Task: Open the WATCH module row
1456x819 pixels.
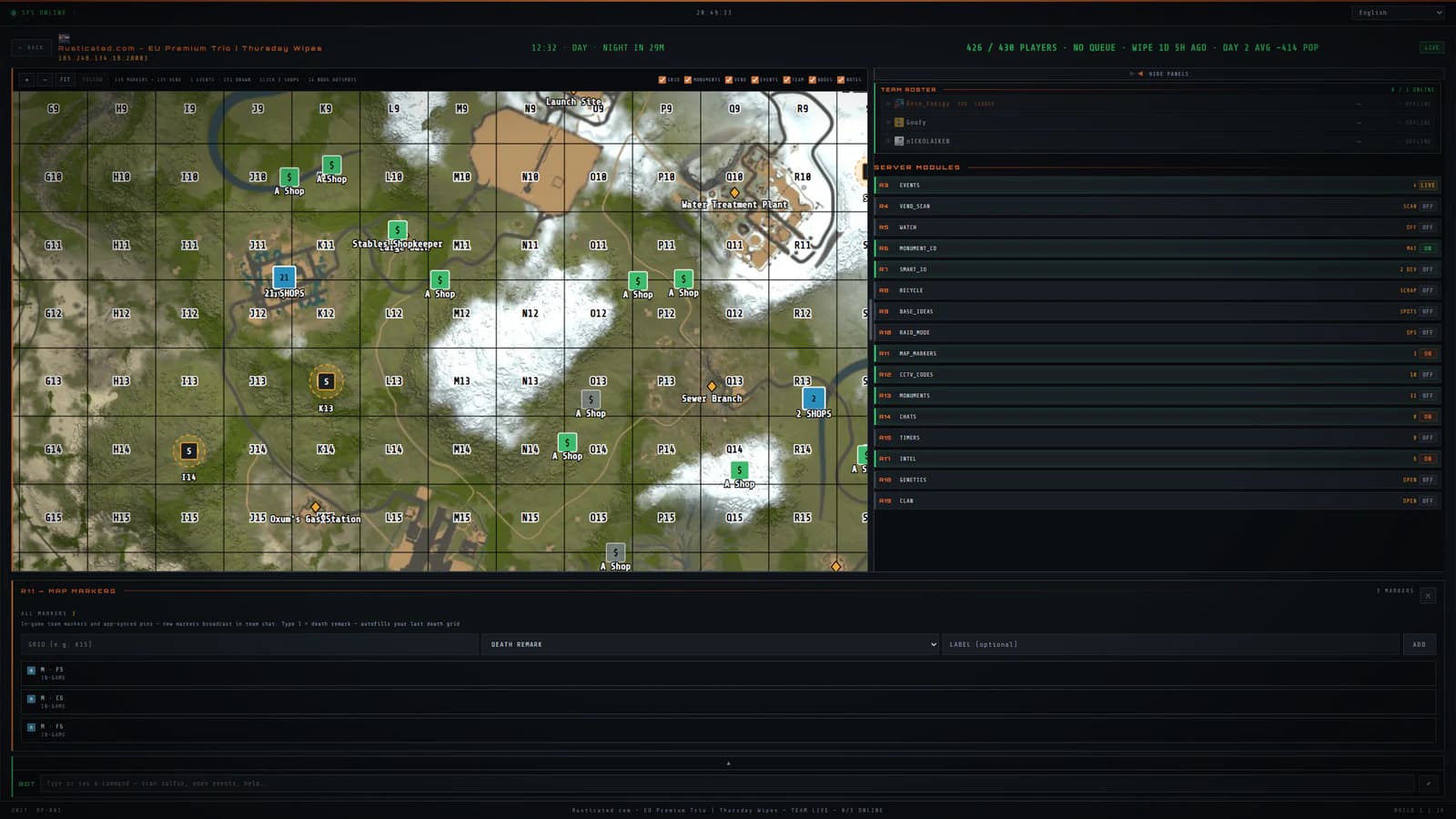Action: 1158,227
